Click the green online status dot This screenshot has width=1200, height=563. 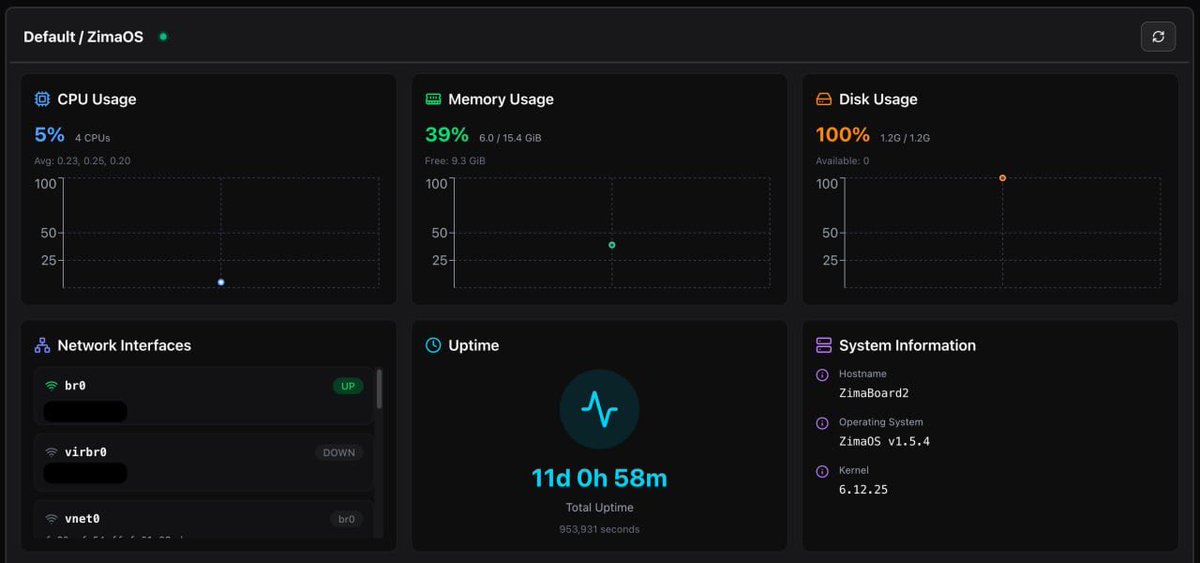(163, 37)
